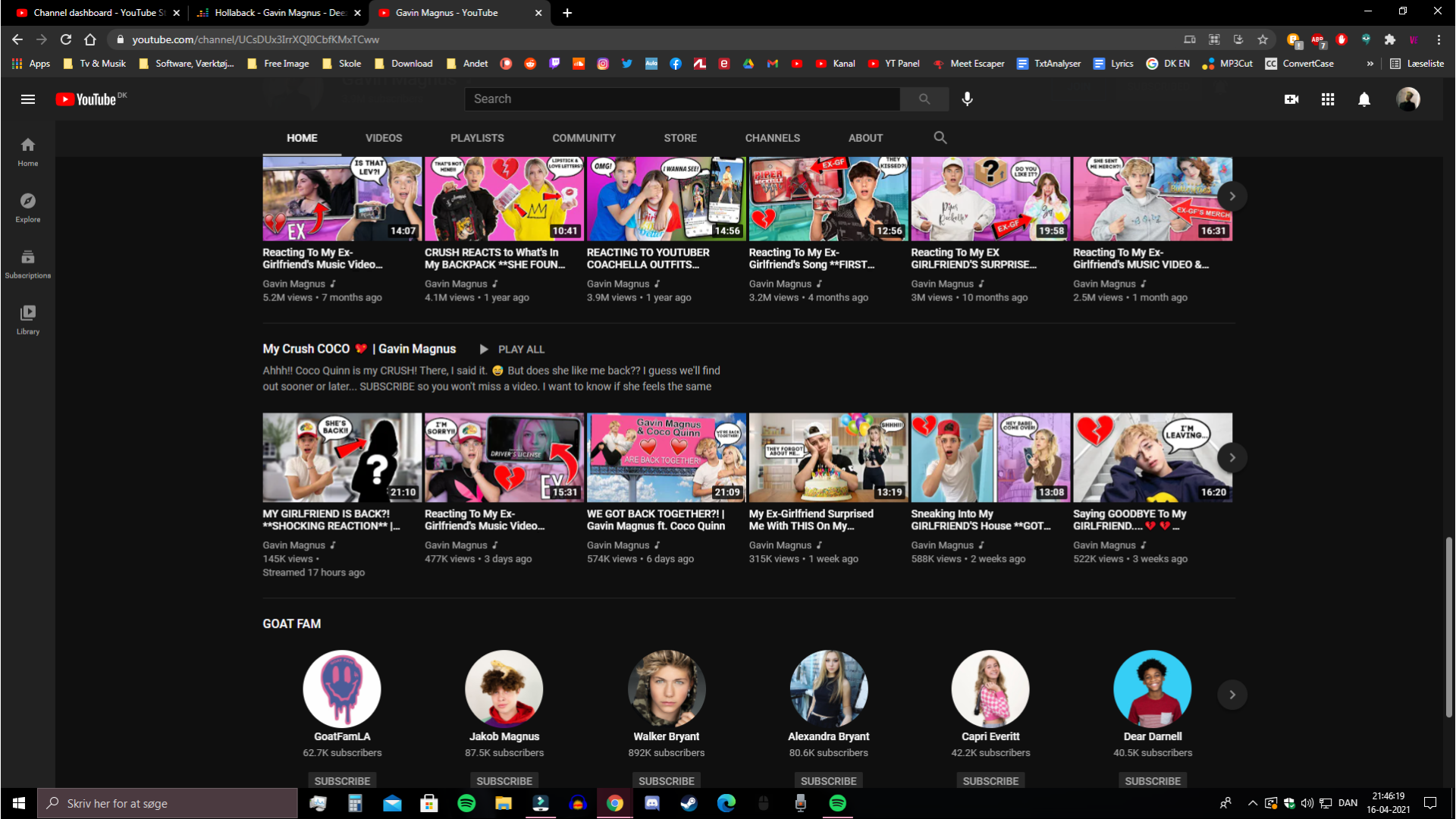Show next videos in My Crush COCO row

(x=1232, y=457)
